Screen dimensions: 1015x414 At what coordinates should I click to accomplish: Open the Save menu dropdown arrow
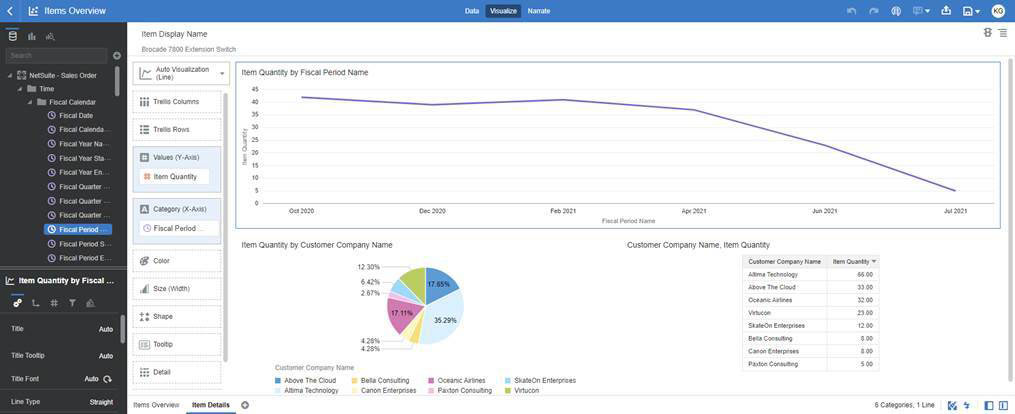977,11
